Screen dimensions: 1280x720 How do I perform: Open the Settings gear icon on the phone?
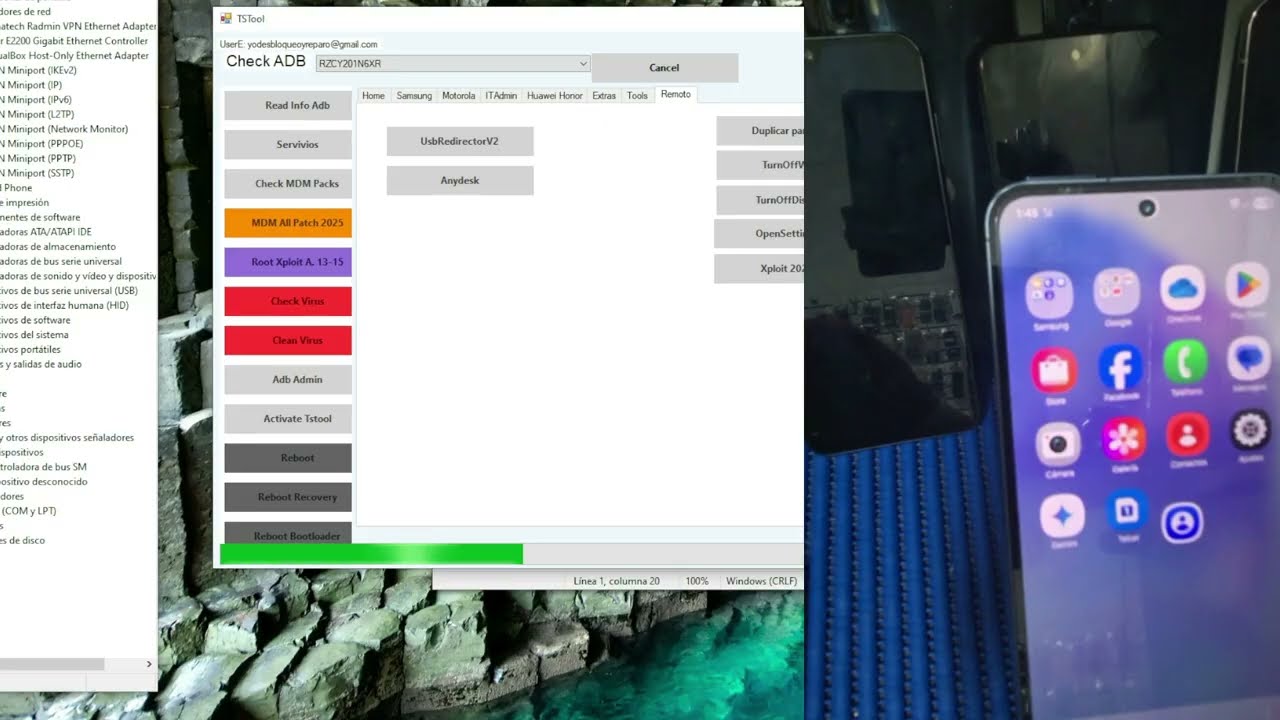coord(1250,431)
